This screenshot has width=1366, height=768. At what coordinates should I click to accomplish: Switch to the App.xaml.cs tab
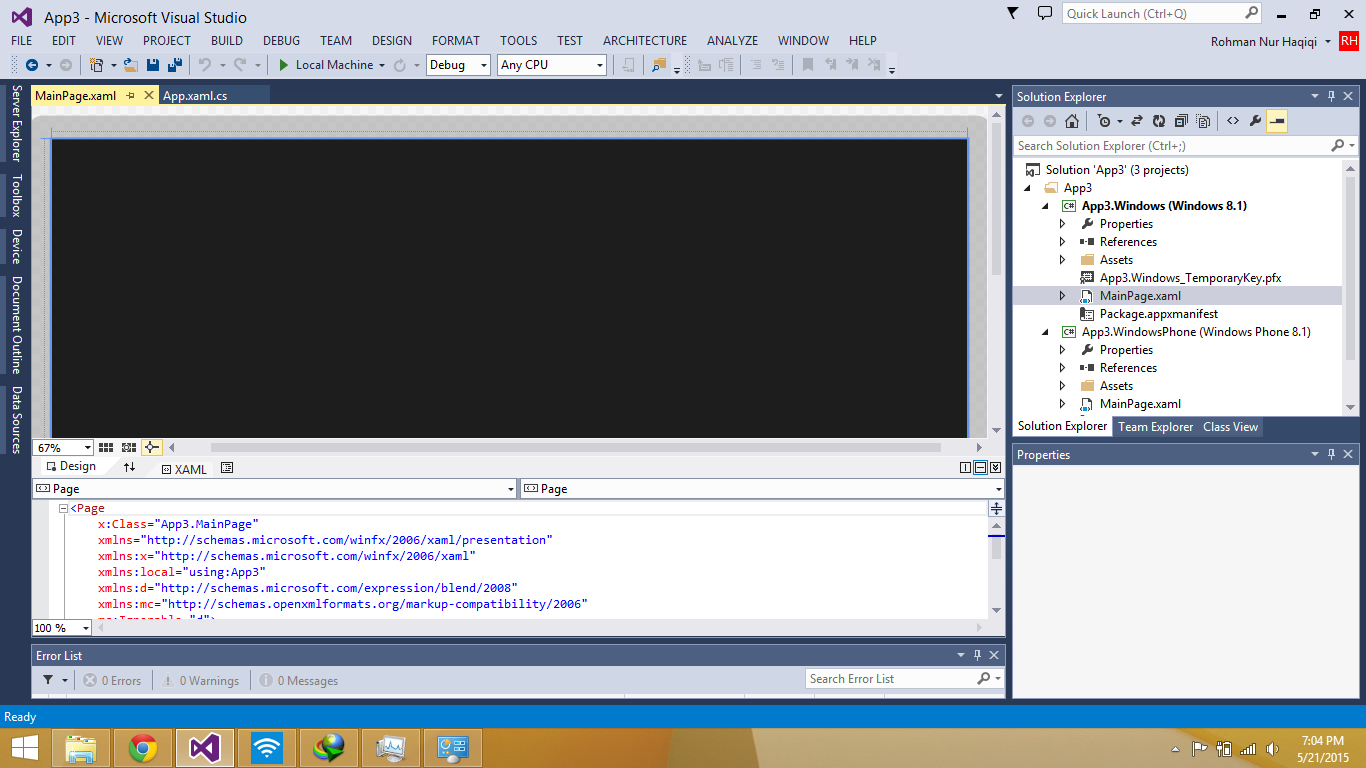(195, 96)
